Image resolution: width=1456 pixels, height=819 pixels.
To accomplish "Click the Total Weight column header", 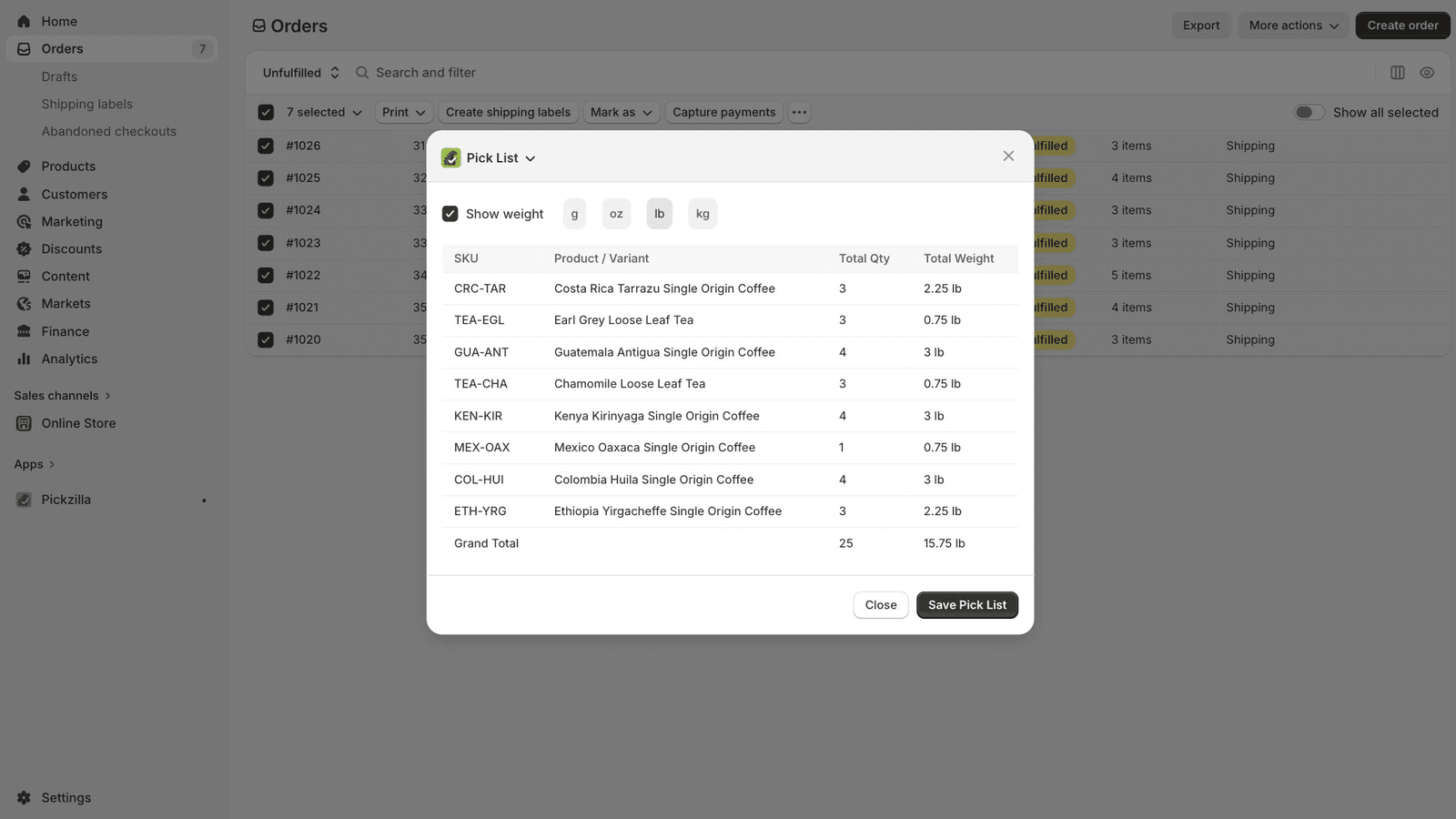I will click(958, 258).
